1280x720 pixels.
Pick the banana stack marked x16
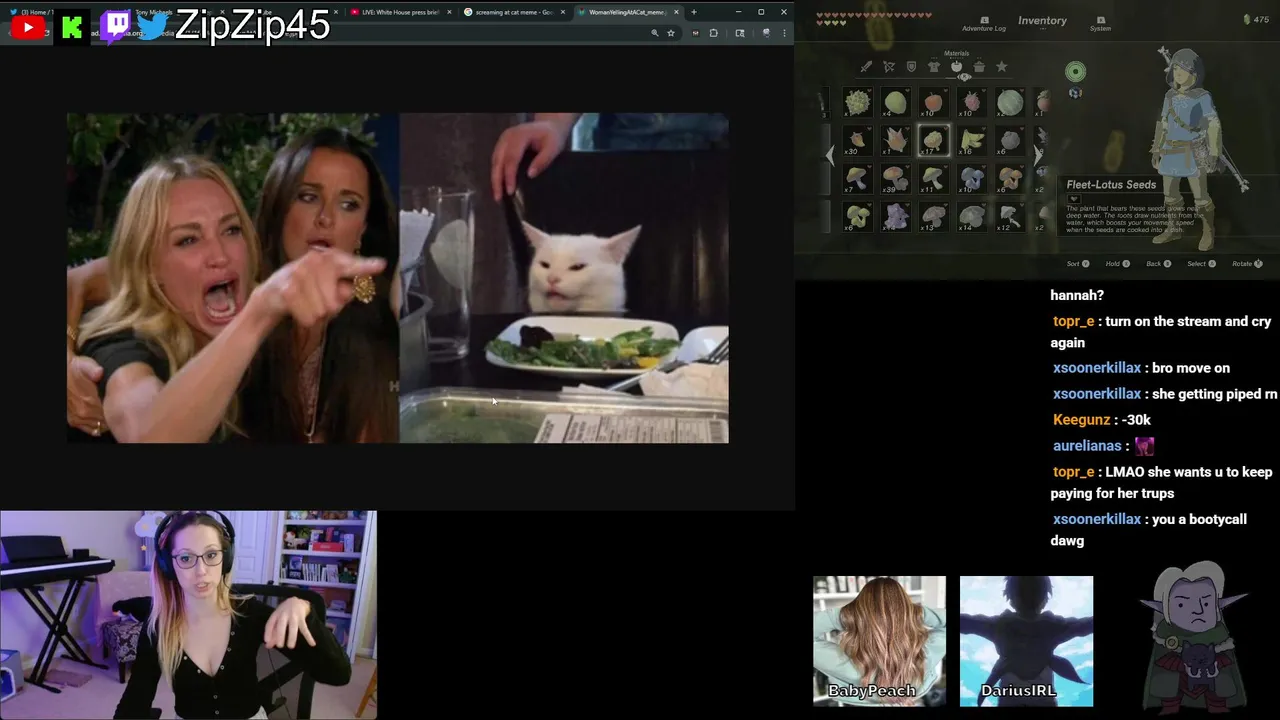click(x=971, y=141)
